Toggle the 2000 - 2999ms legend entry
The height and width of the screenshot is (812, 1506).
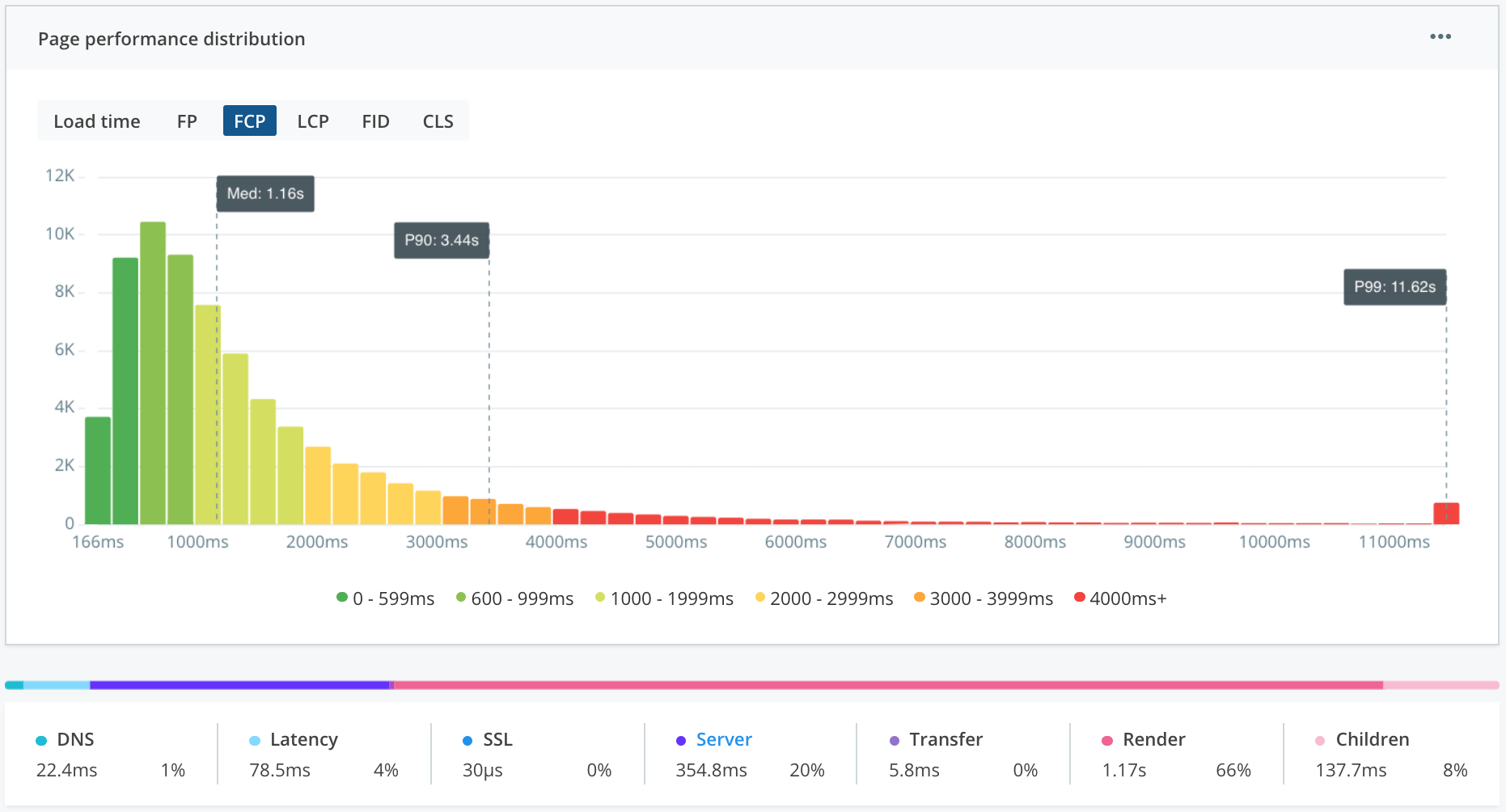[823, 598]
